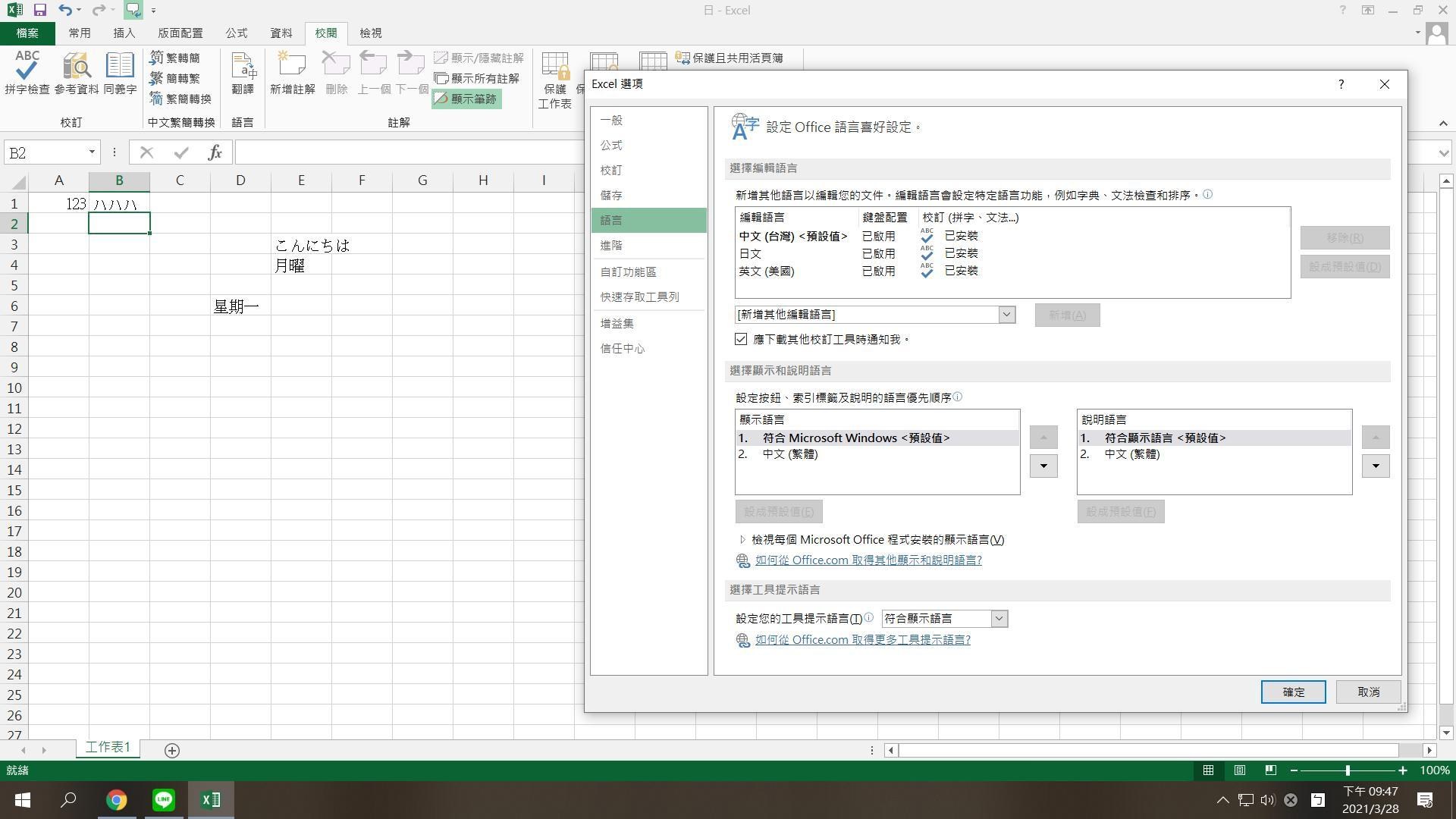This screenshot has height=819, width=1456.
Task: Click 保護工作表 protect sheet icon
Action: (x=555, y=76)
